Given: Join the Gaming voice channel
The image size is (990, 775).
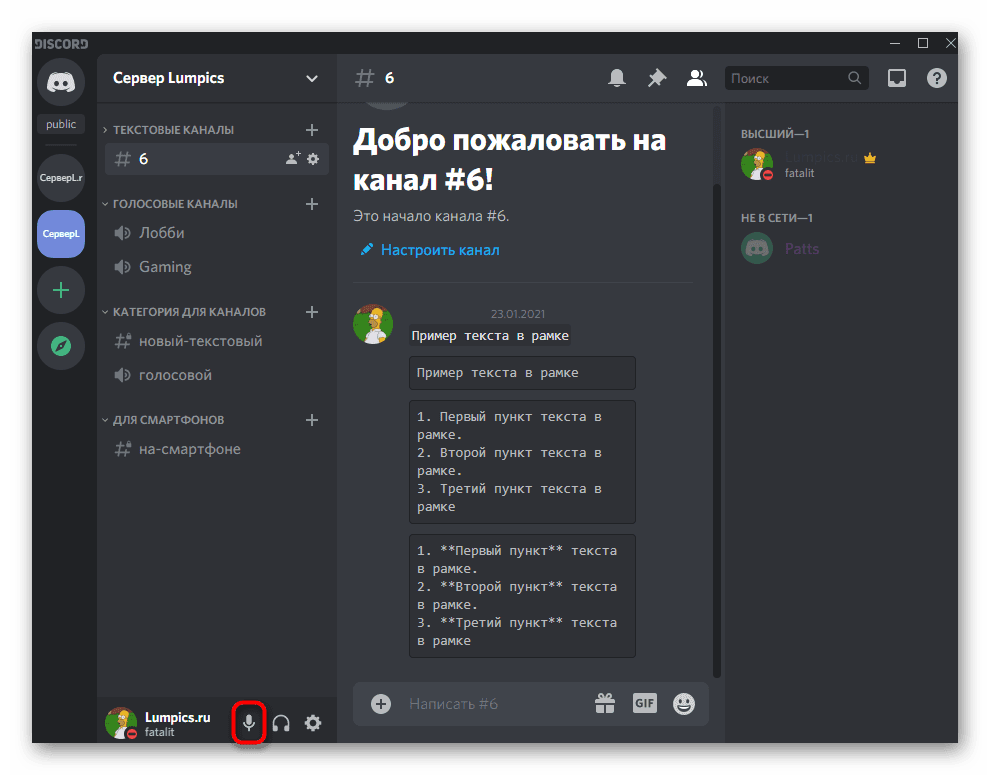Looking at the screenshot, I should (x=217, y=267).
